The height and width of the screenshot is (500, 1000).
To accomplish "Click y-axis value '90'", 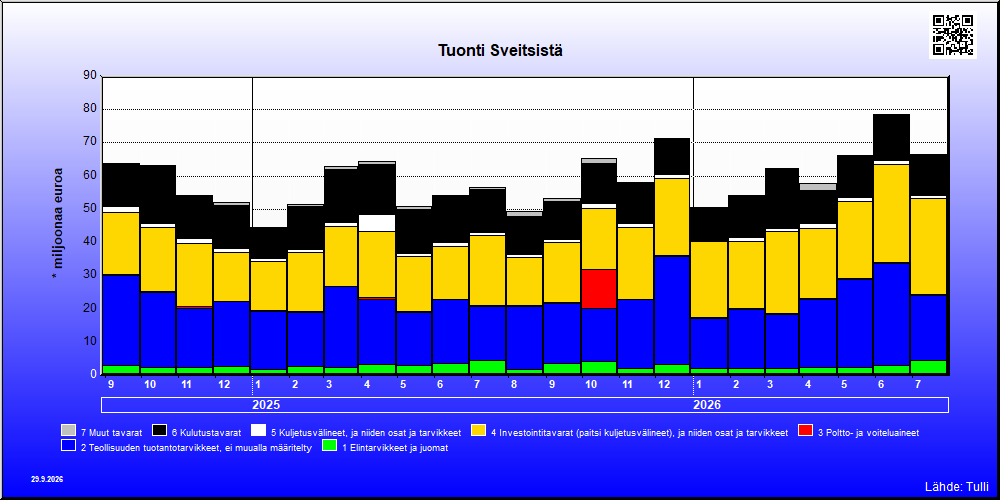I will 90,75.
